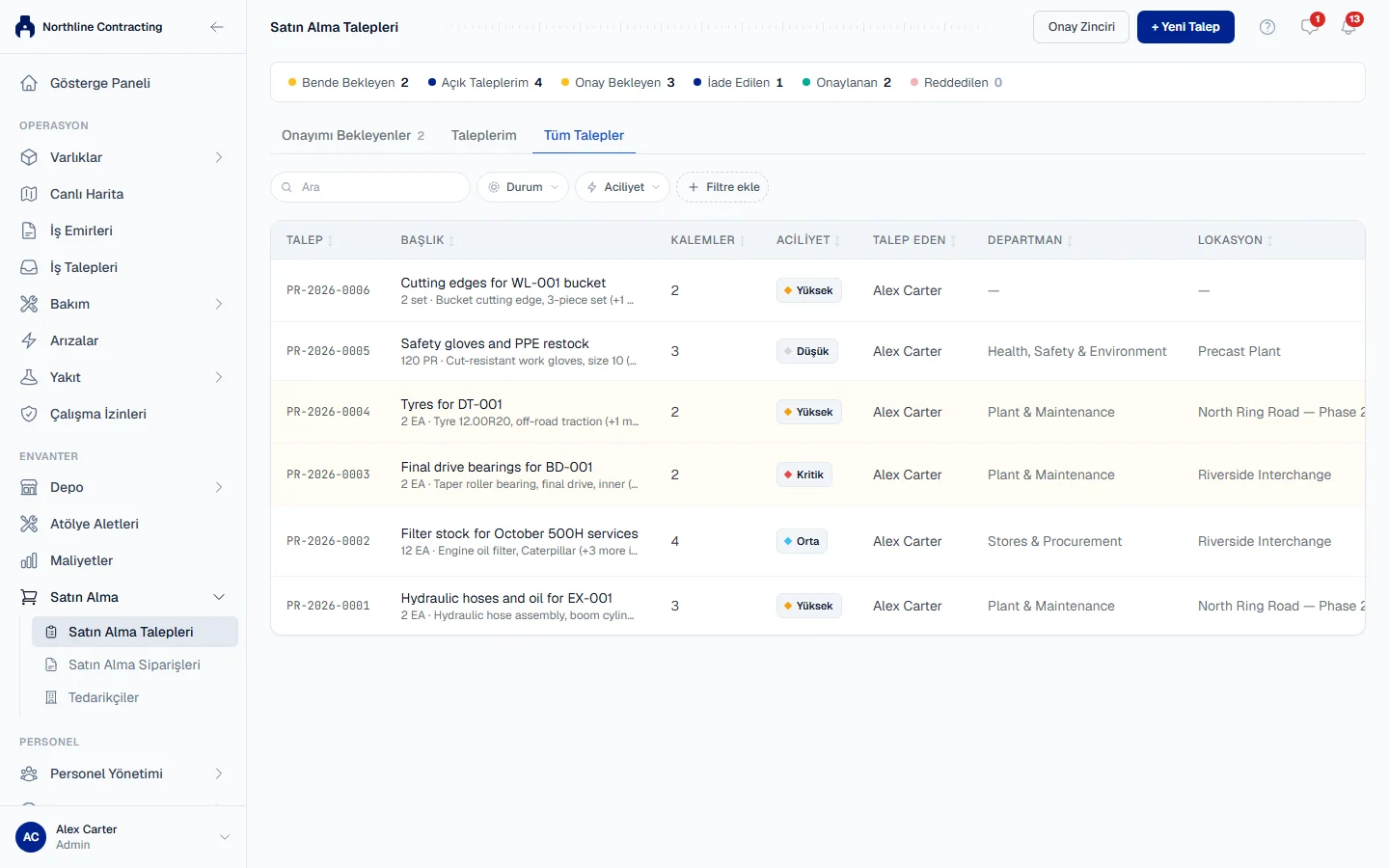Viewport: 1389px width, 868px height.
Task: Open Arızalar page
Action: coord(123,340)
